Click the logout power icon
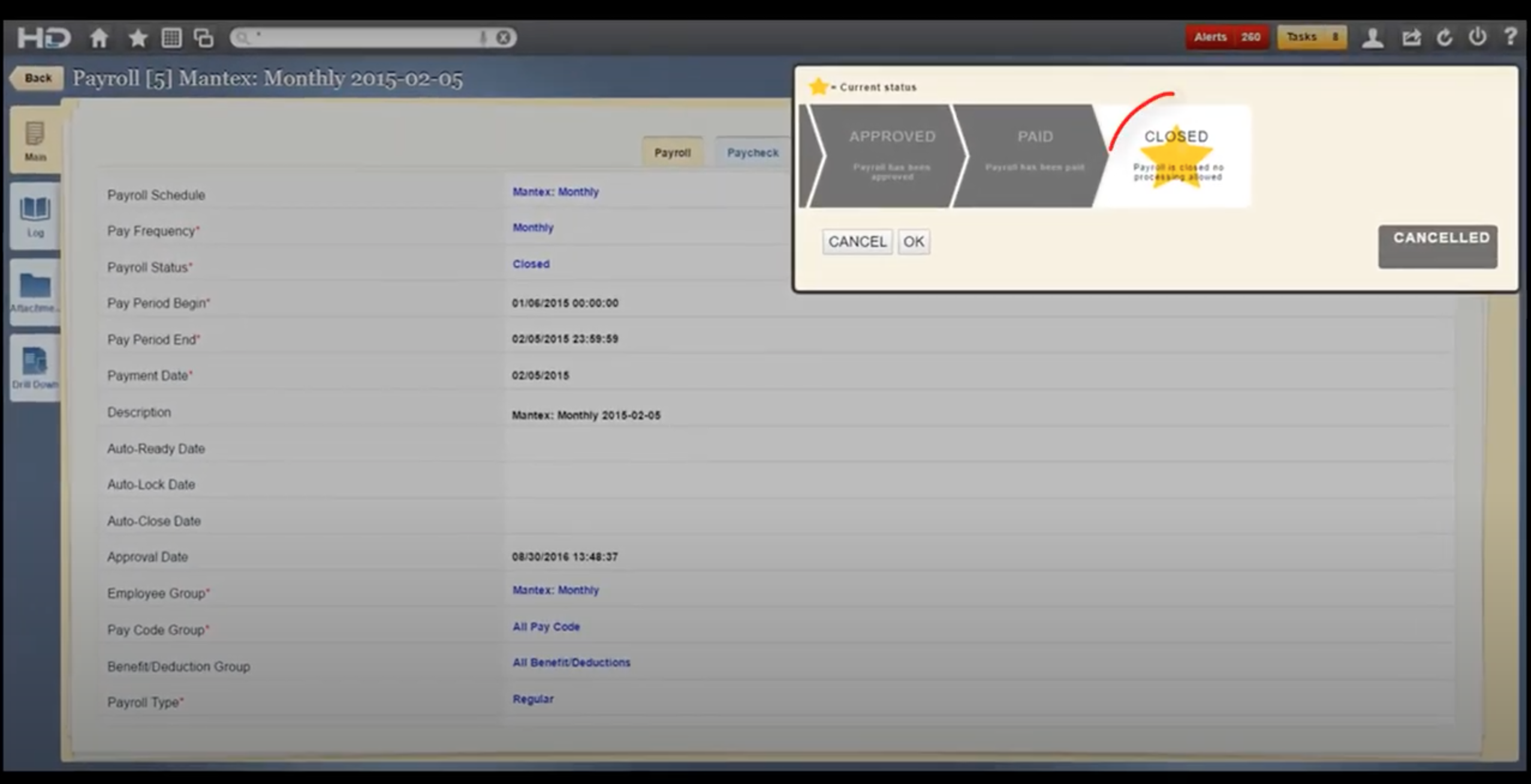The height and width of the screenshot is (784, 1531). pyautogui.click(x=1478, y=37)
